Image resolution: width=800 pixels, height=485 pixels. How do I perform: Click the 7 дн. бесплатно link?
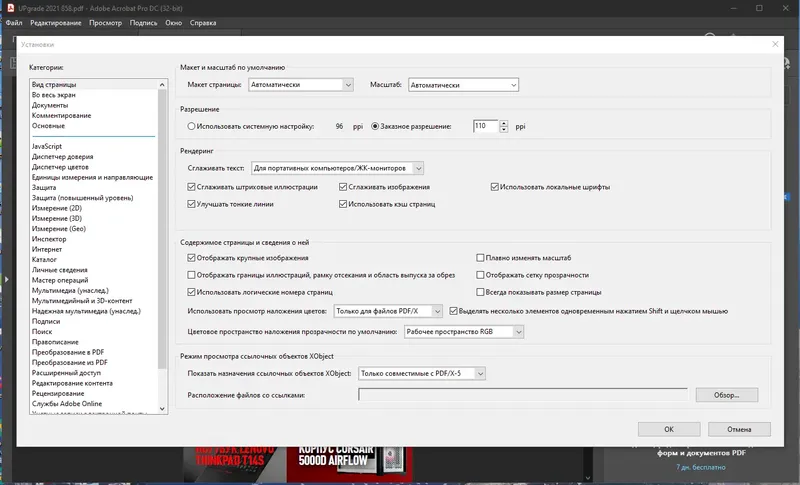701,467
